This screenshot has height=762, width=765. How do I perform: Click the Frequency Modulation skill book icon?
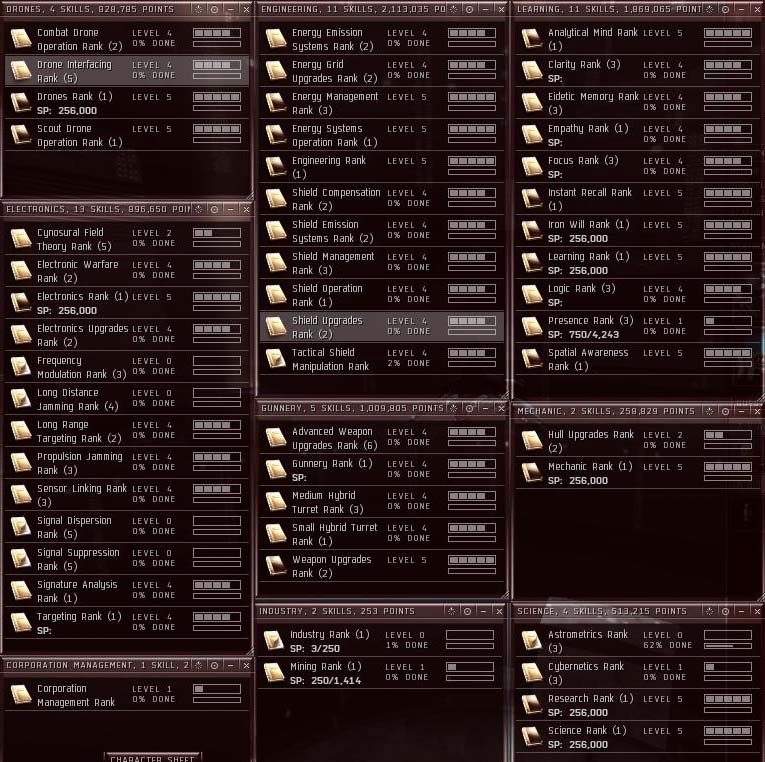(x=20, y=367)
